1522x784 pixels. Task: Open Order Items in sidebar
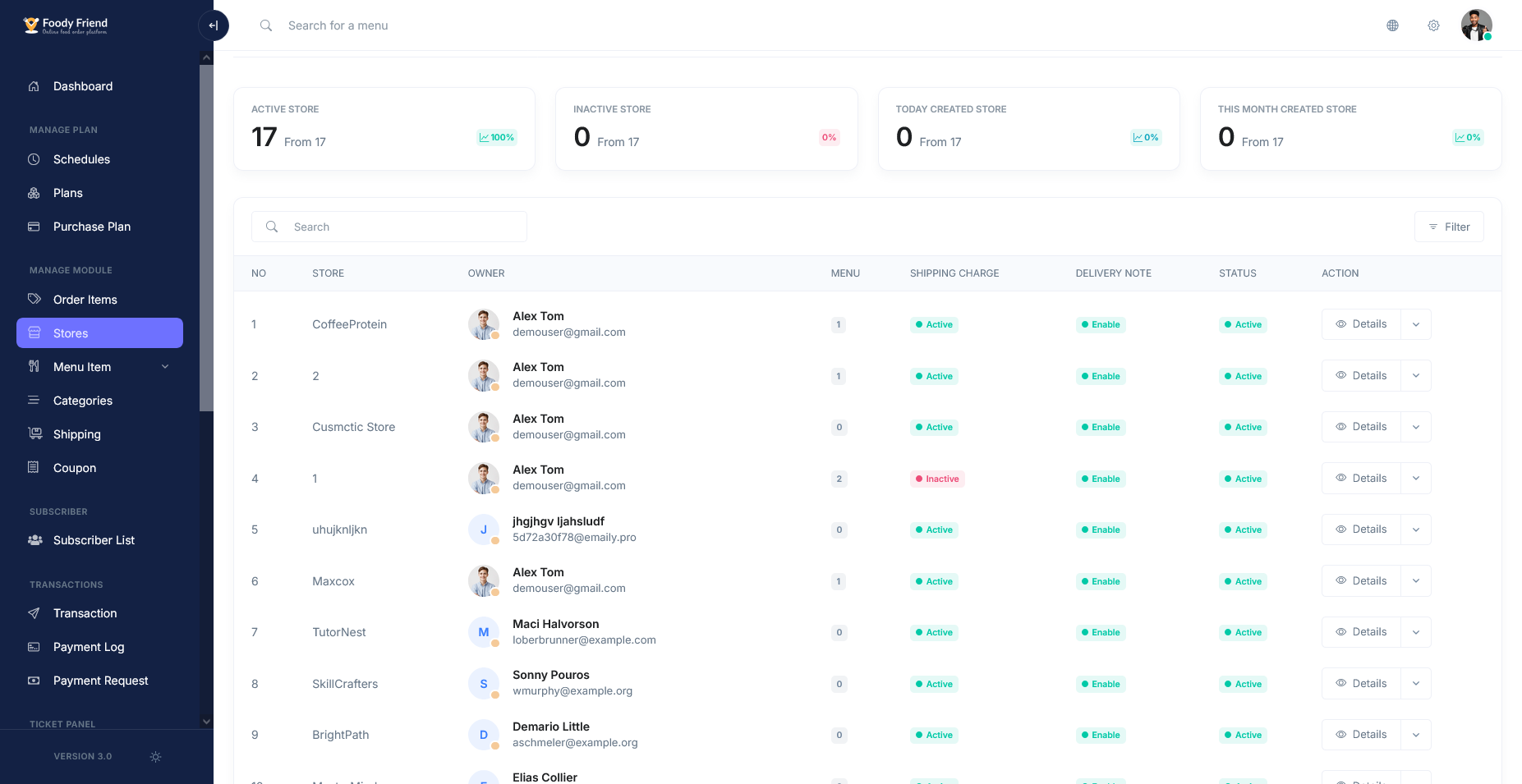click(x=99, y=300)
